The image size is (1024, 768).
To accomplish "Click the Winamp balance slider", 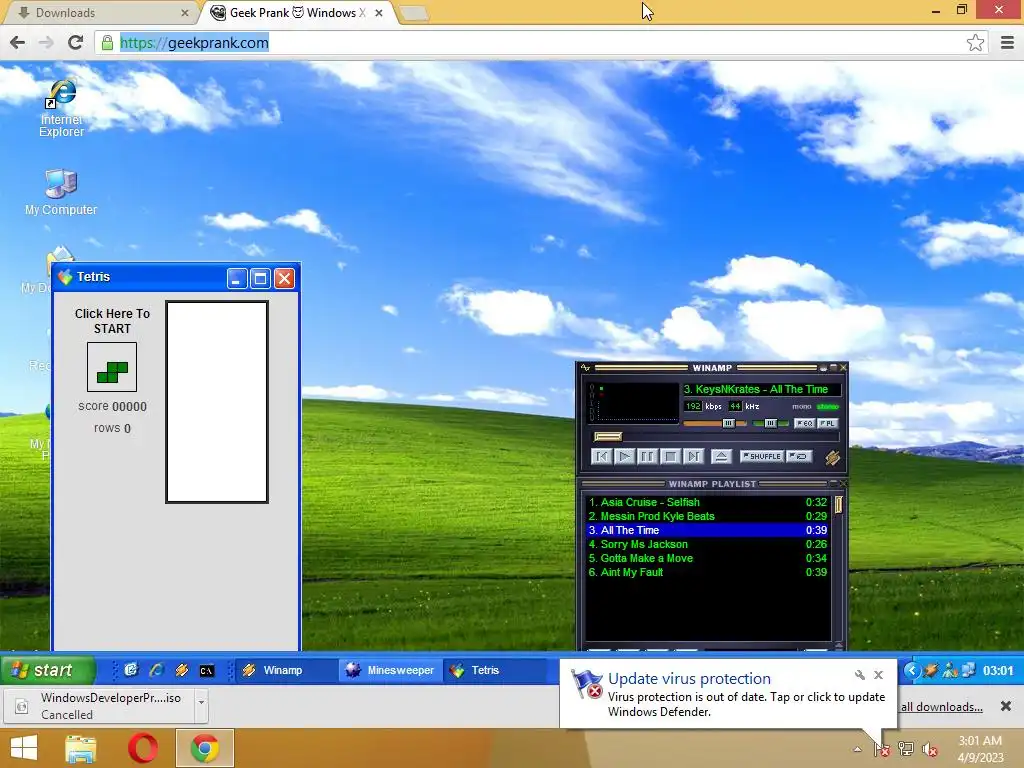I will (771, 423).
